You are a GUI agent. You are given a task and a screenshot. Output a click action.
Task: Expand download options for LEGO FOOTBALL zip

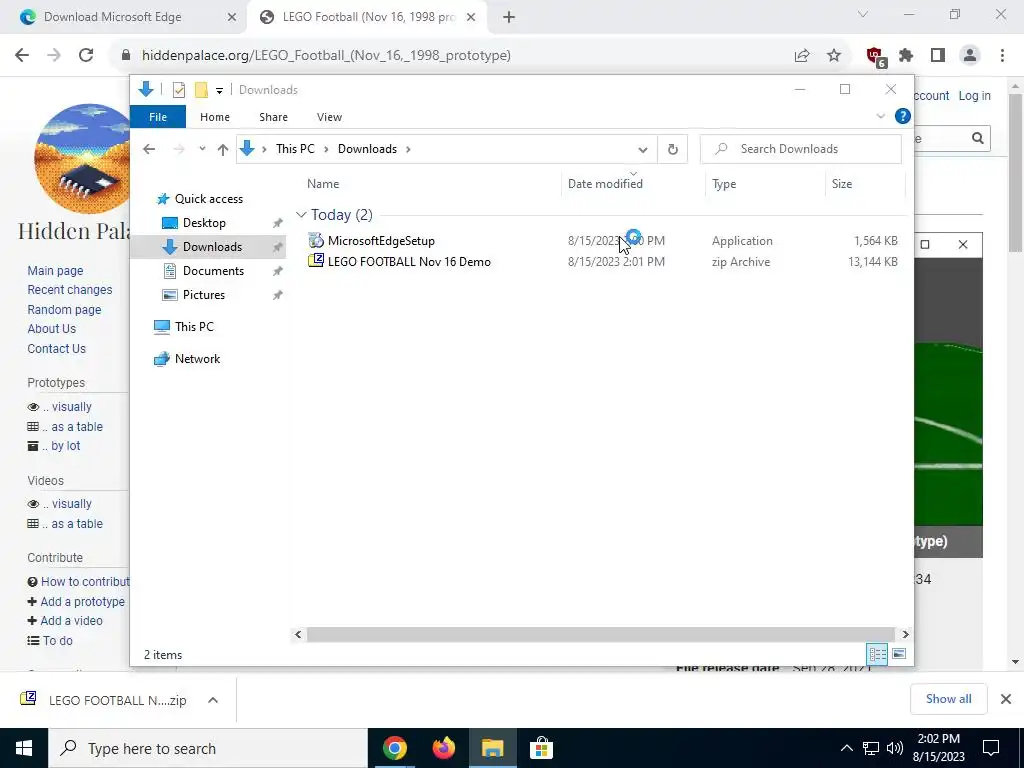point(213,700)
